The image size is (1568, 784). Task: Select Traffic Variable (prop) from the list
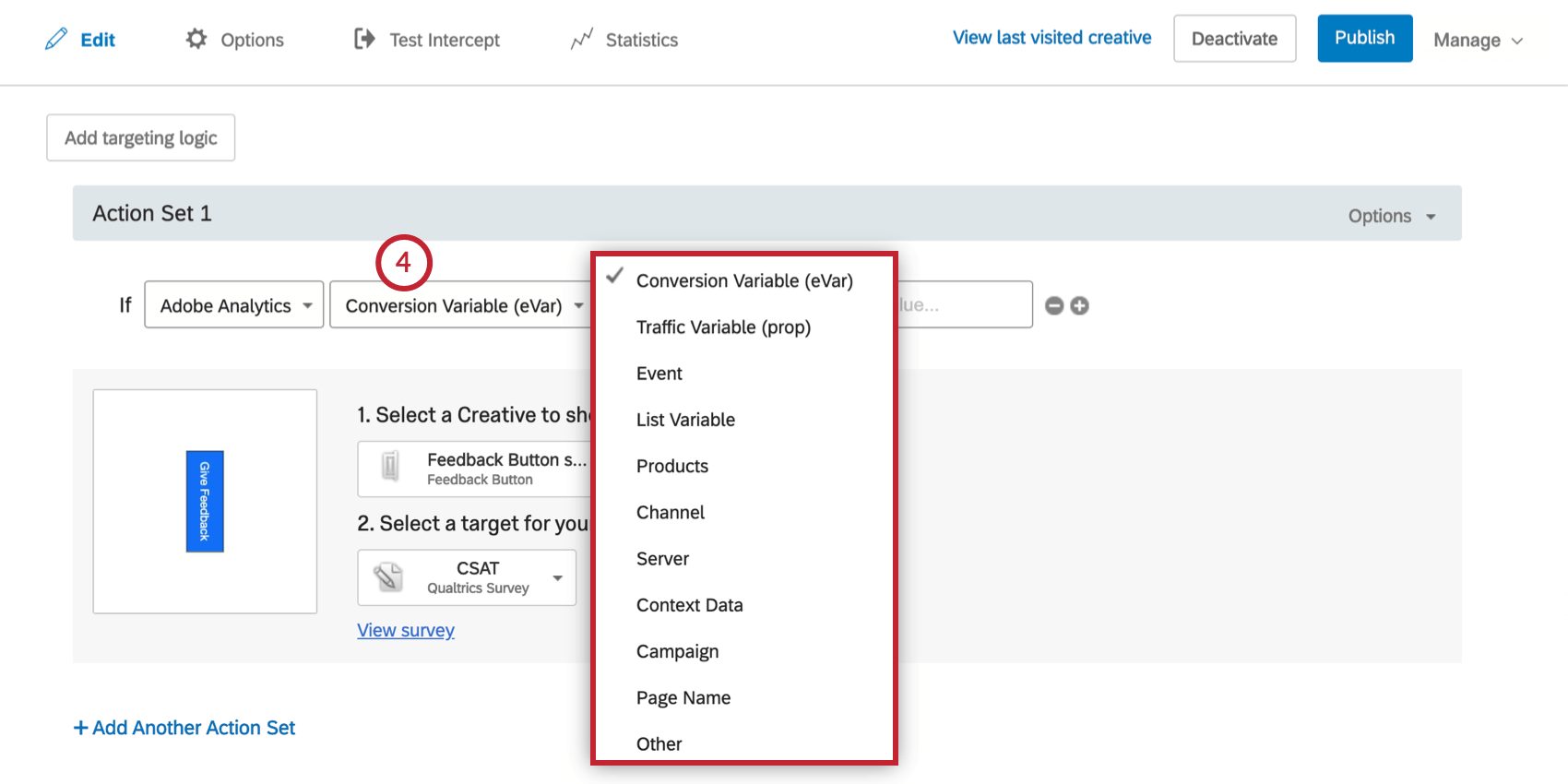click(x=723, y=327)
